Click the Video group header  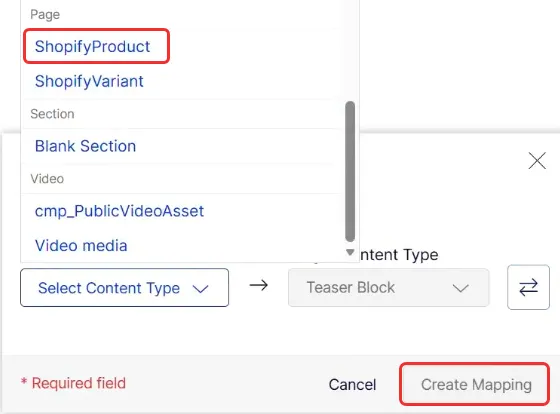click(x=47, y=179)
